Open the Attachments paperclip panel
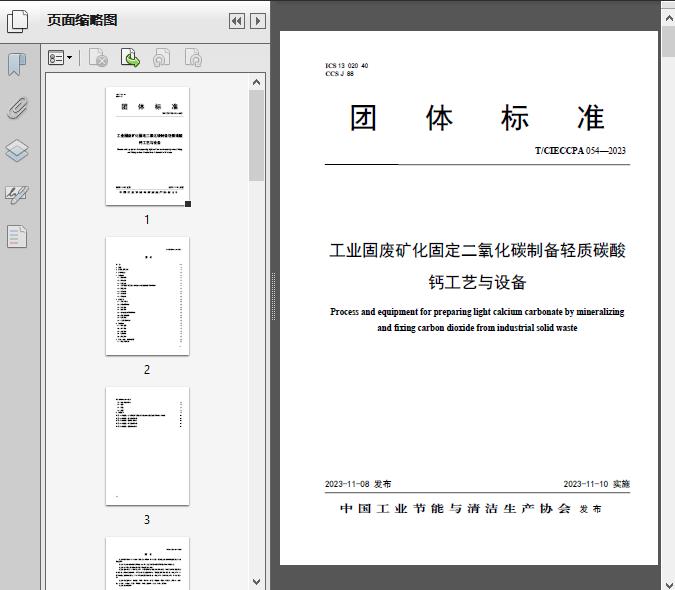Viewport: 675px width, 590px height. point(17,108)
